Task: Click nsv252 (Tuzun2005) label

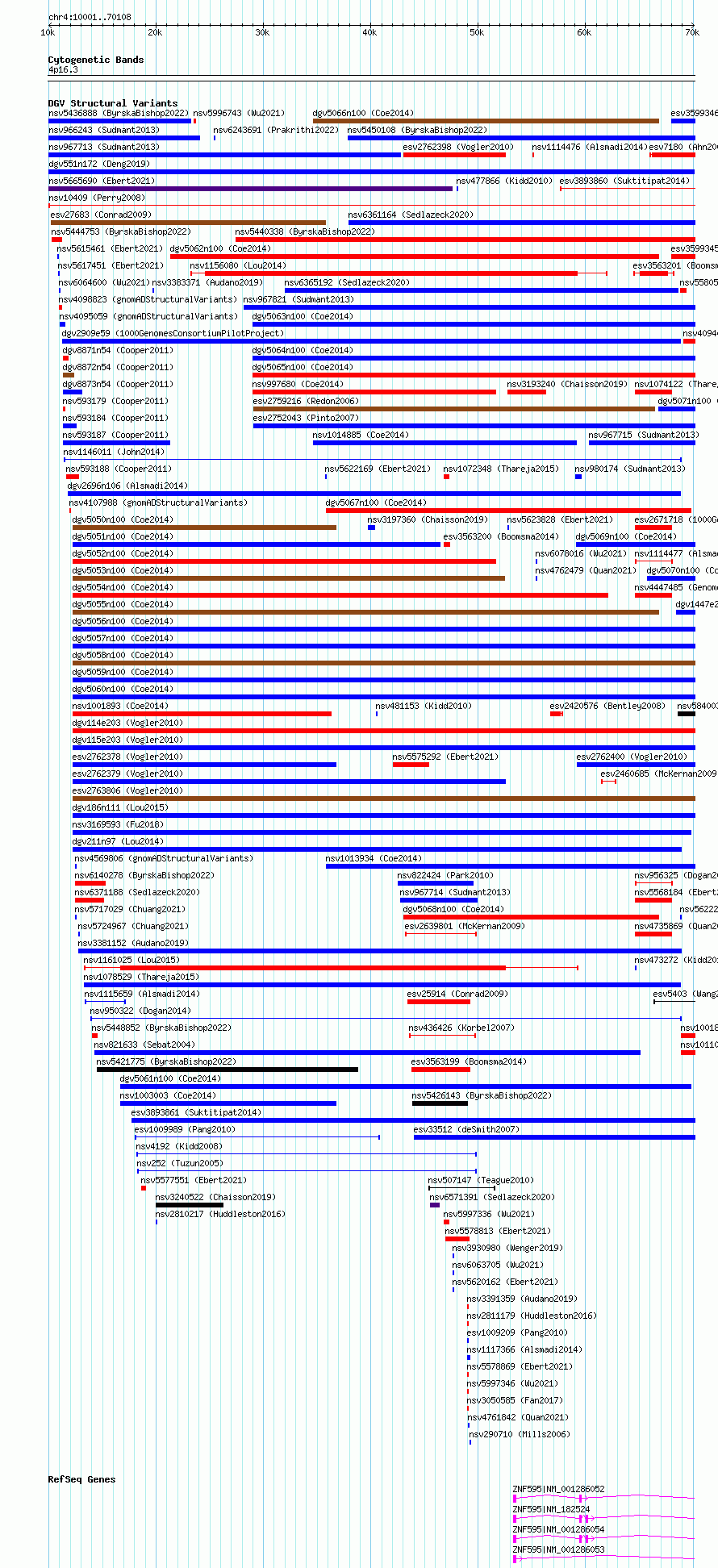Action: click(x=180, y=1163)
